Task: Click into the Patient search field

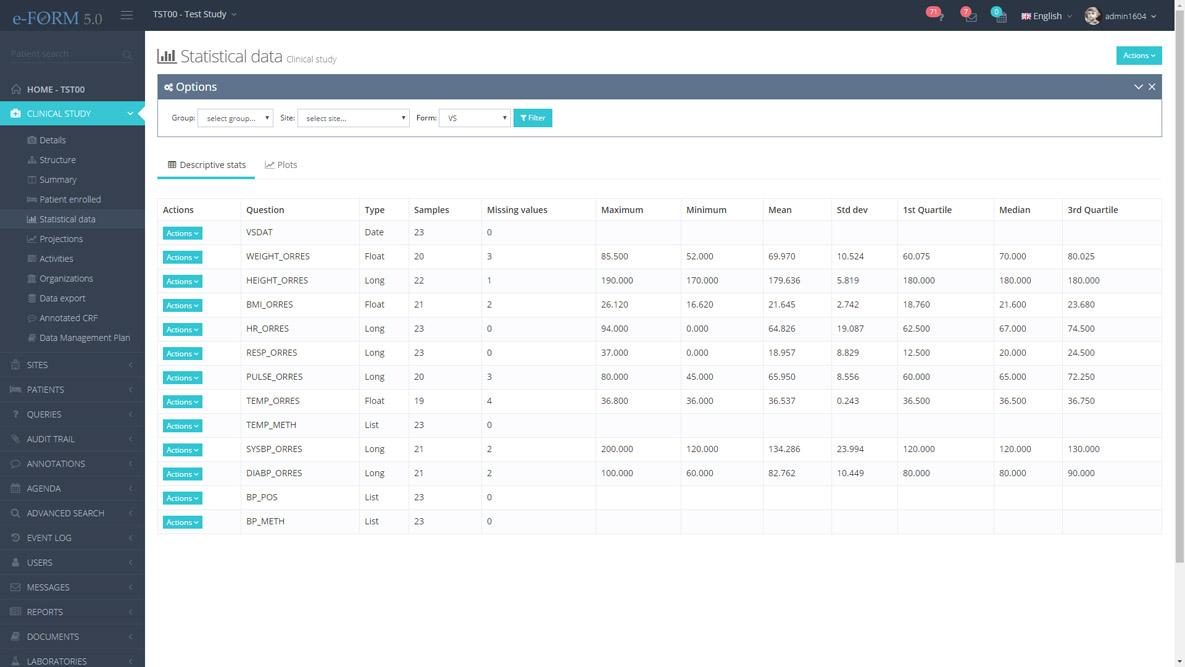Action: [62, 54]
